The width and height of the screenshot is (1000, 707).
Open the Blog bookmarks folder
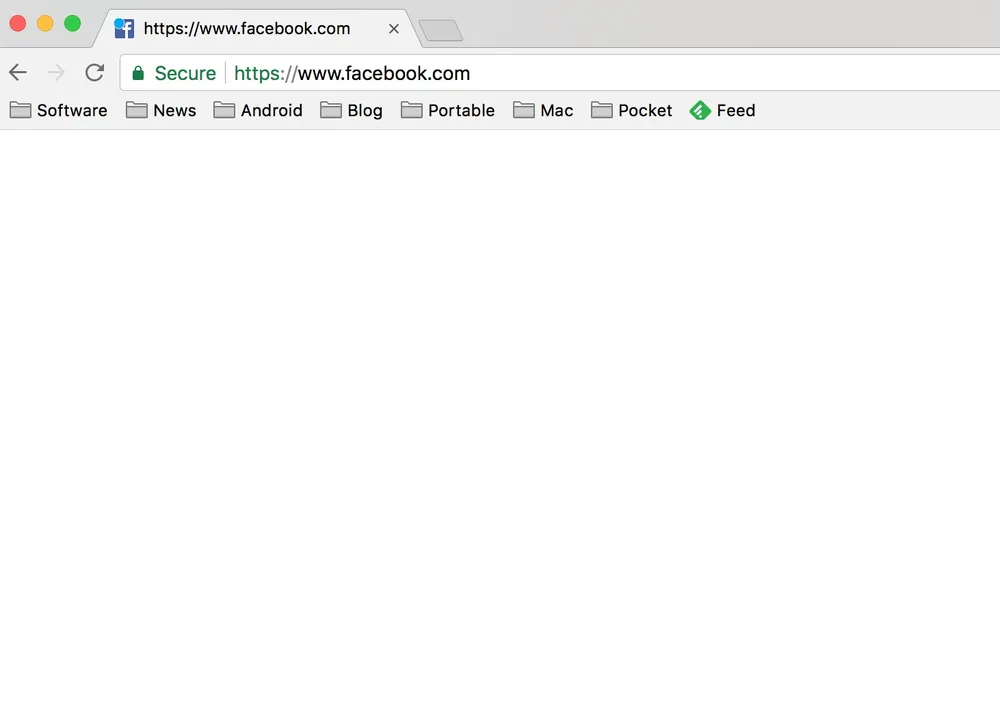pos(352,111)
